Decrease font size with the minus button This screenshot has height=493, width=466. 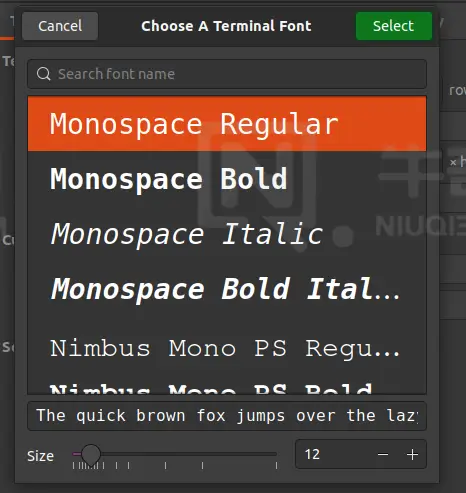383,454
